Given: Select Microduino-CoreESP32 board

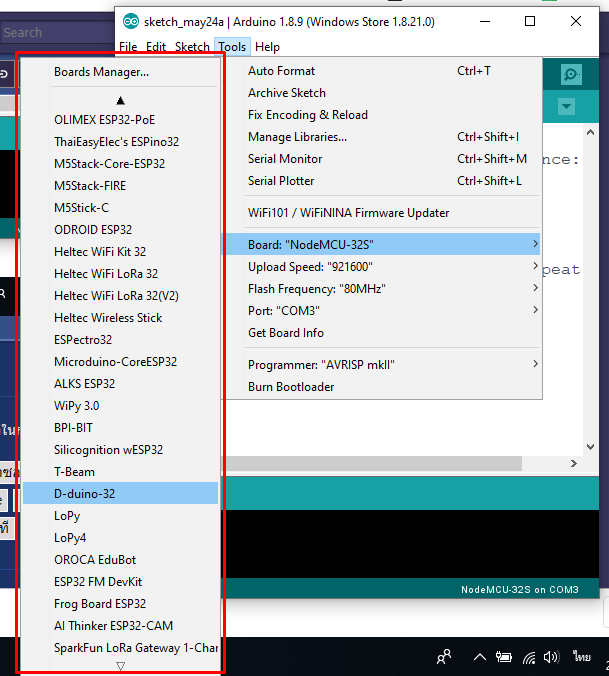Looking at the screenshot, I should tap(121, 361).
